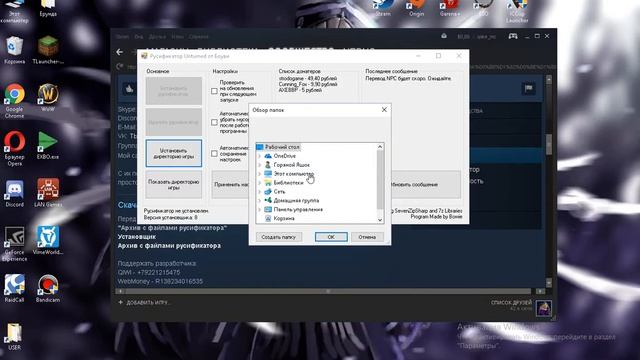Open Origin desktop shortcut

[416, 8]
